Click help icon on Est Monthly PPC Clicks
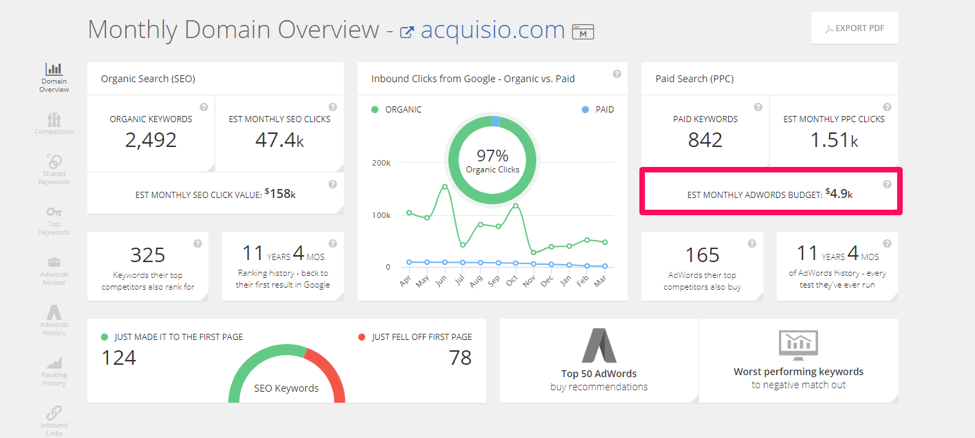Image resolution: width=975 pixels, height=438 pixels. (x=887, y=107)
